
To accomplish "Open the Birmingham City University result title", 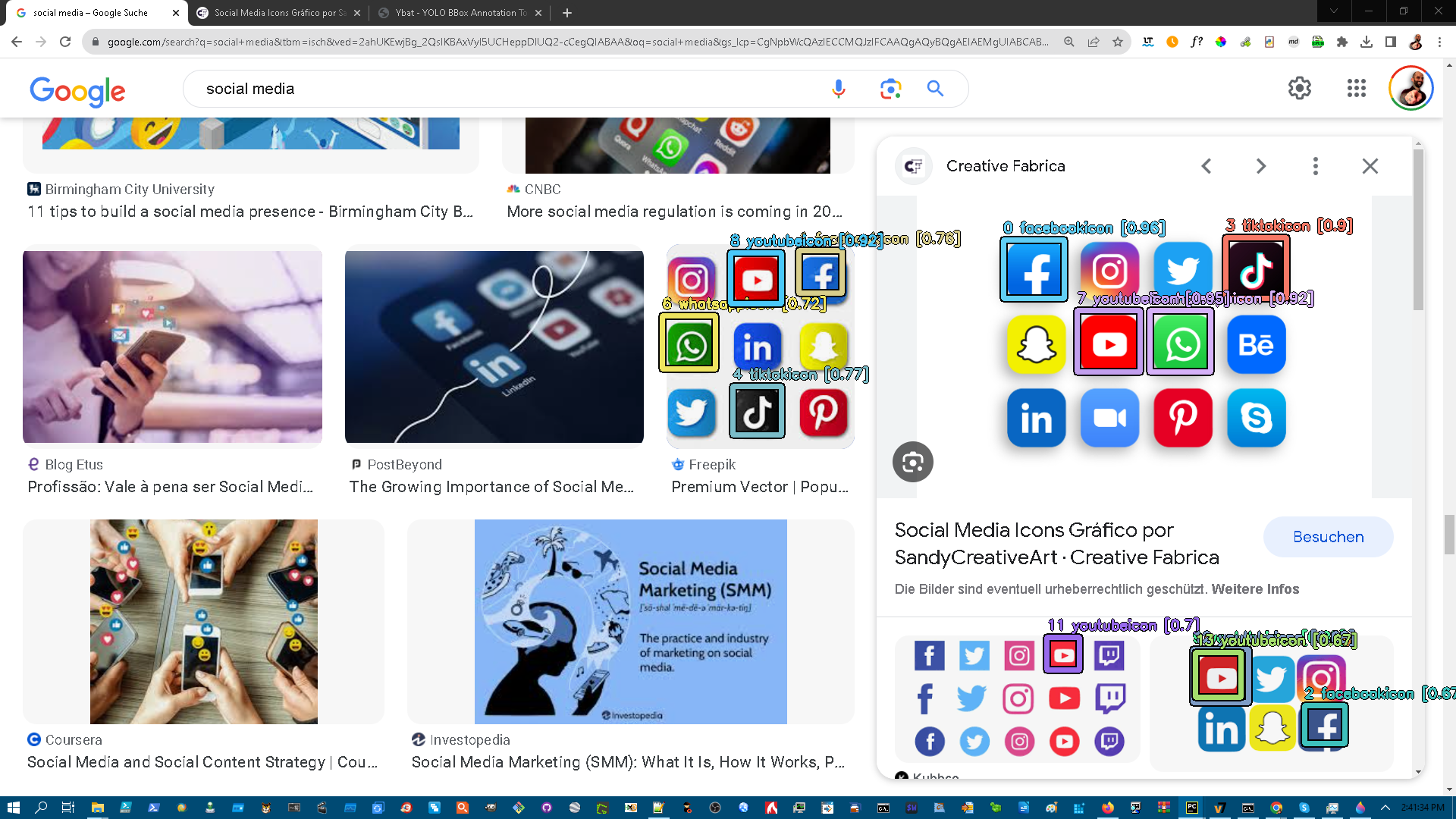I will click(250, 212).
